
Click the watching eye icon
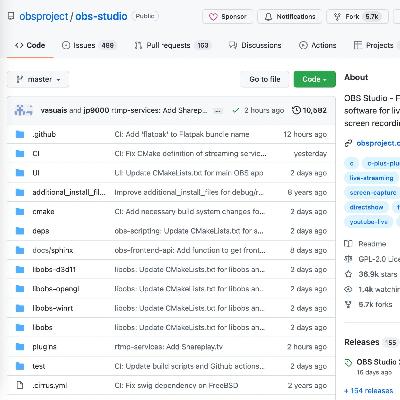tap(348, 289)
